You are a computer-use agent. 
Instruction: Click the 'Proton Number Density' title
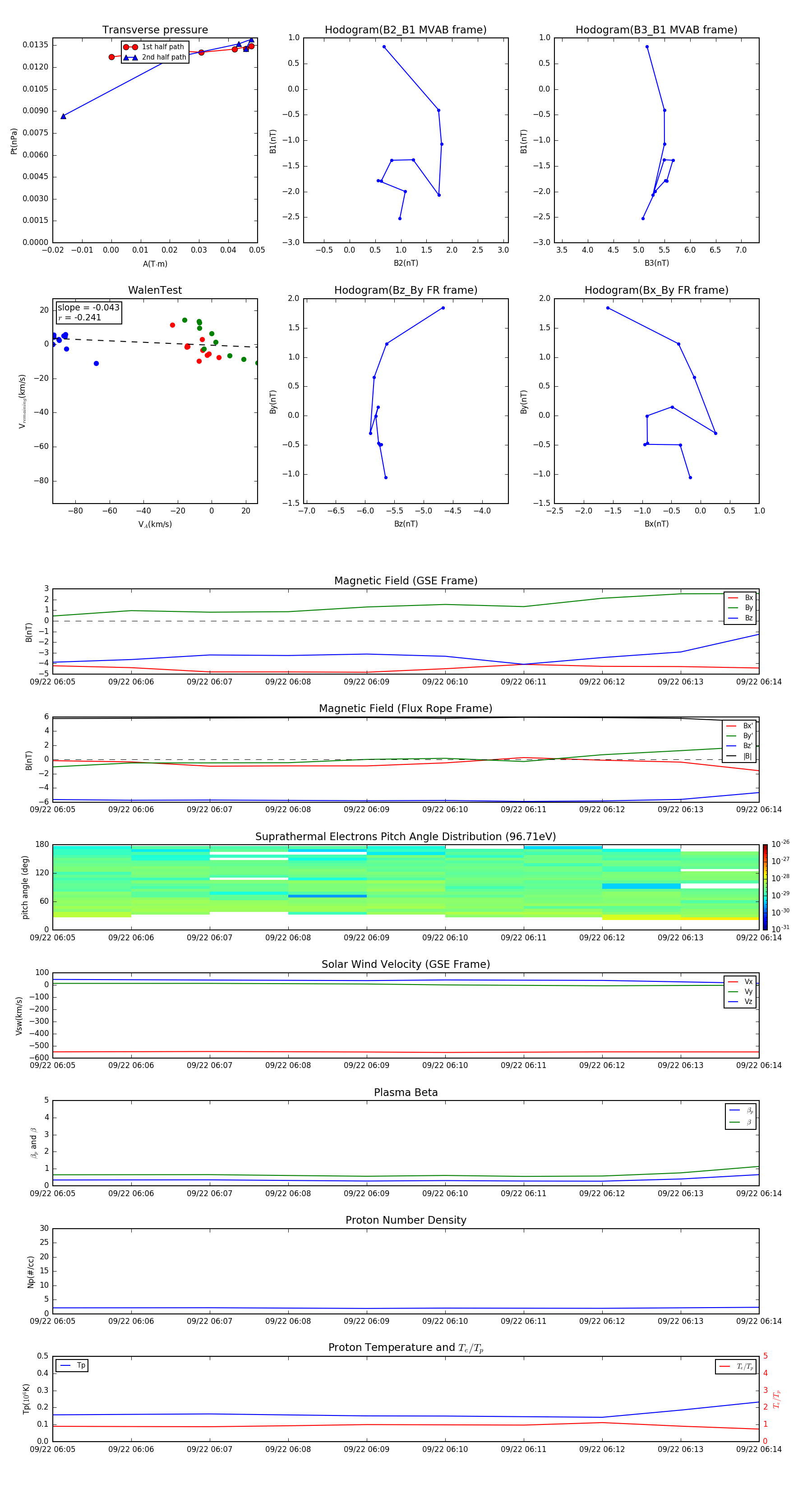(406, 1220)
